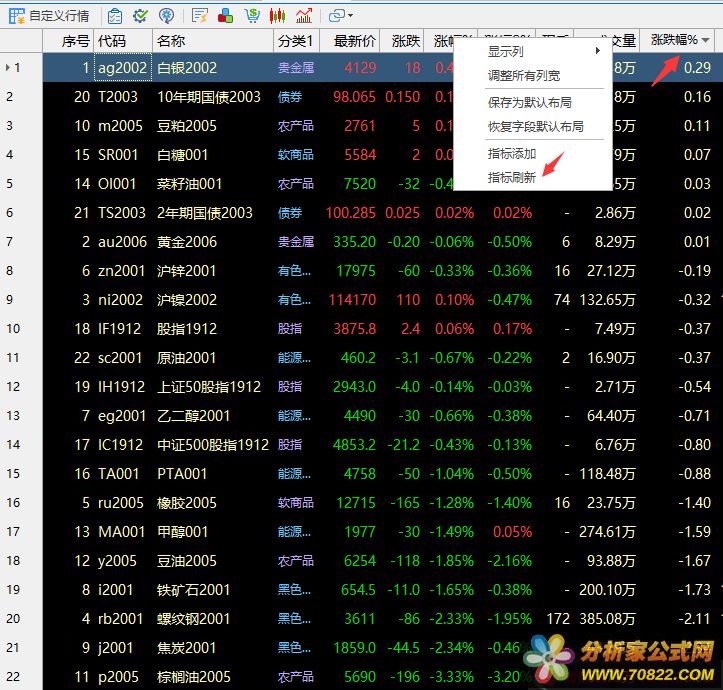Click the blue head with gear icon
The width and height of the screenshot is (723, 690).
point(166,16)
